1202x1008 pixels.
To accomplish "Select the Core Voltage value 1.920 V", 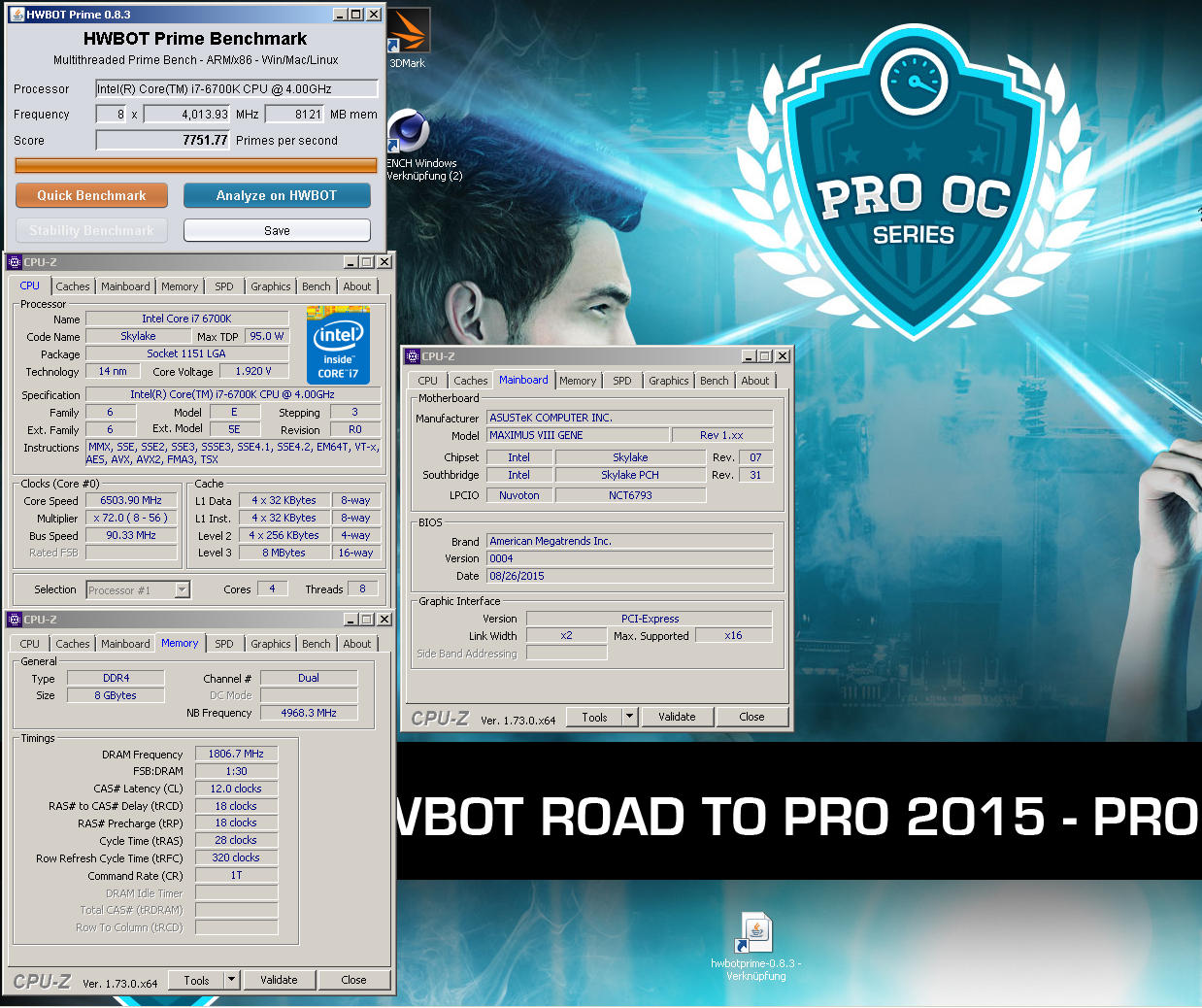I will [x=253, y=372].
